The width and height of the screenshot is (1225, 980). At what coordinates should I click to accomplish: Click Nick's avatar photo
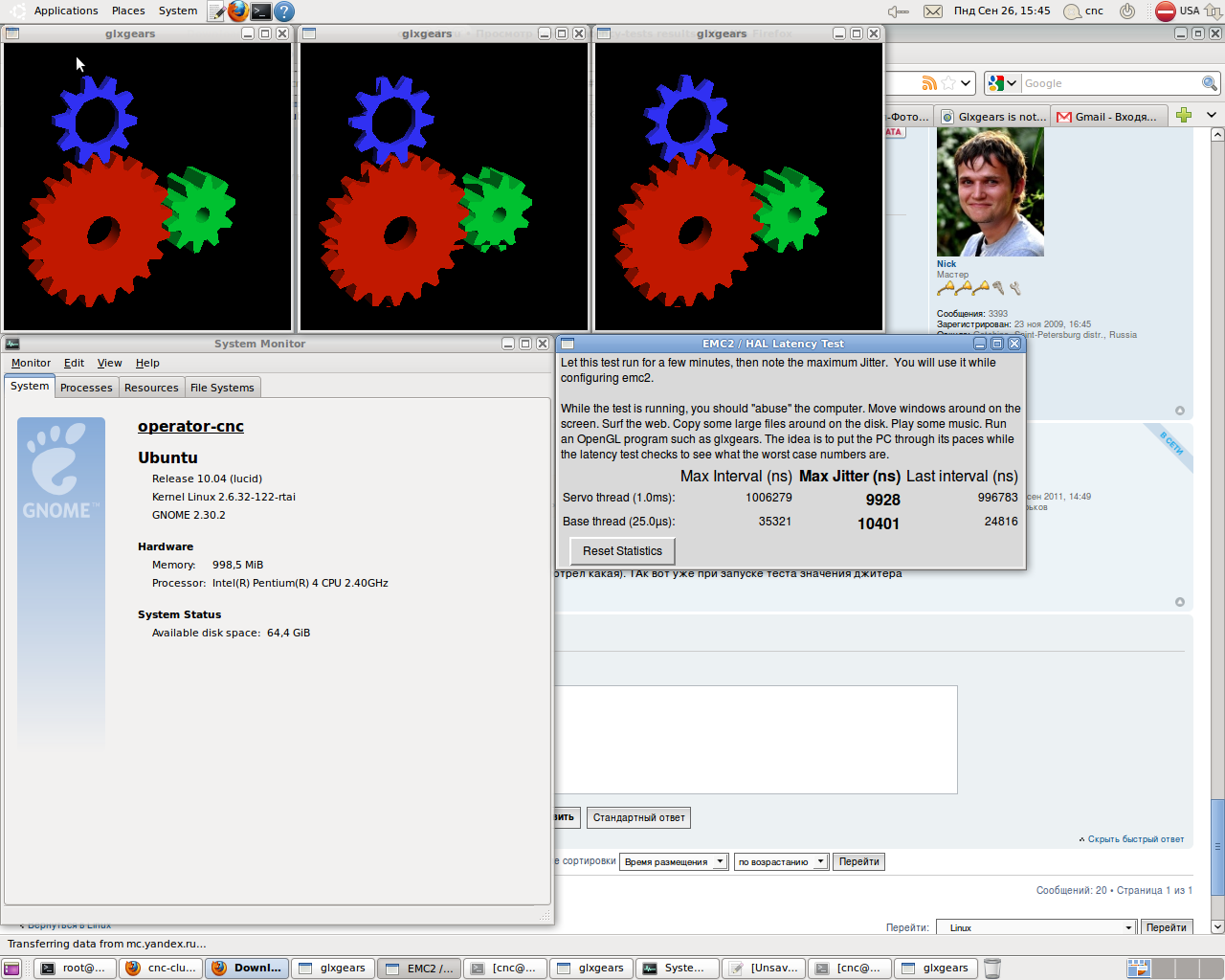(990, 192)
